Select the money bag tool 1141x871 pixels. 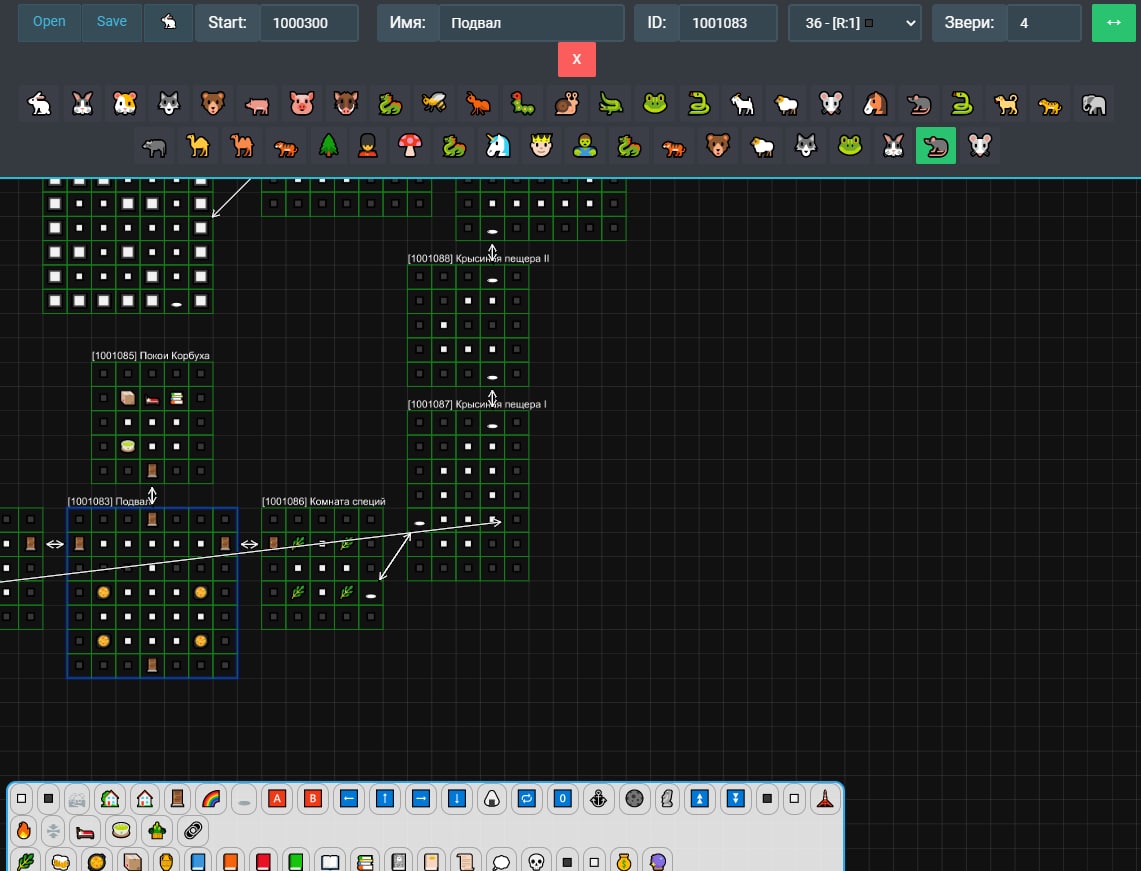[624, 862]
